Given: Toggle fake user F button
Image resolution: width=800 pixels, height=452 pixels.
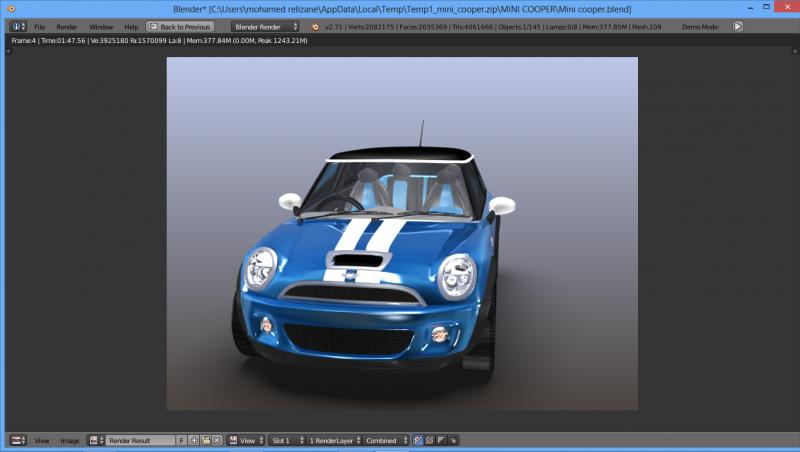Looking at the screenshot, I should (x=181, y=440).
